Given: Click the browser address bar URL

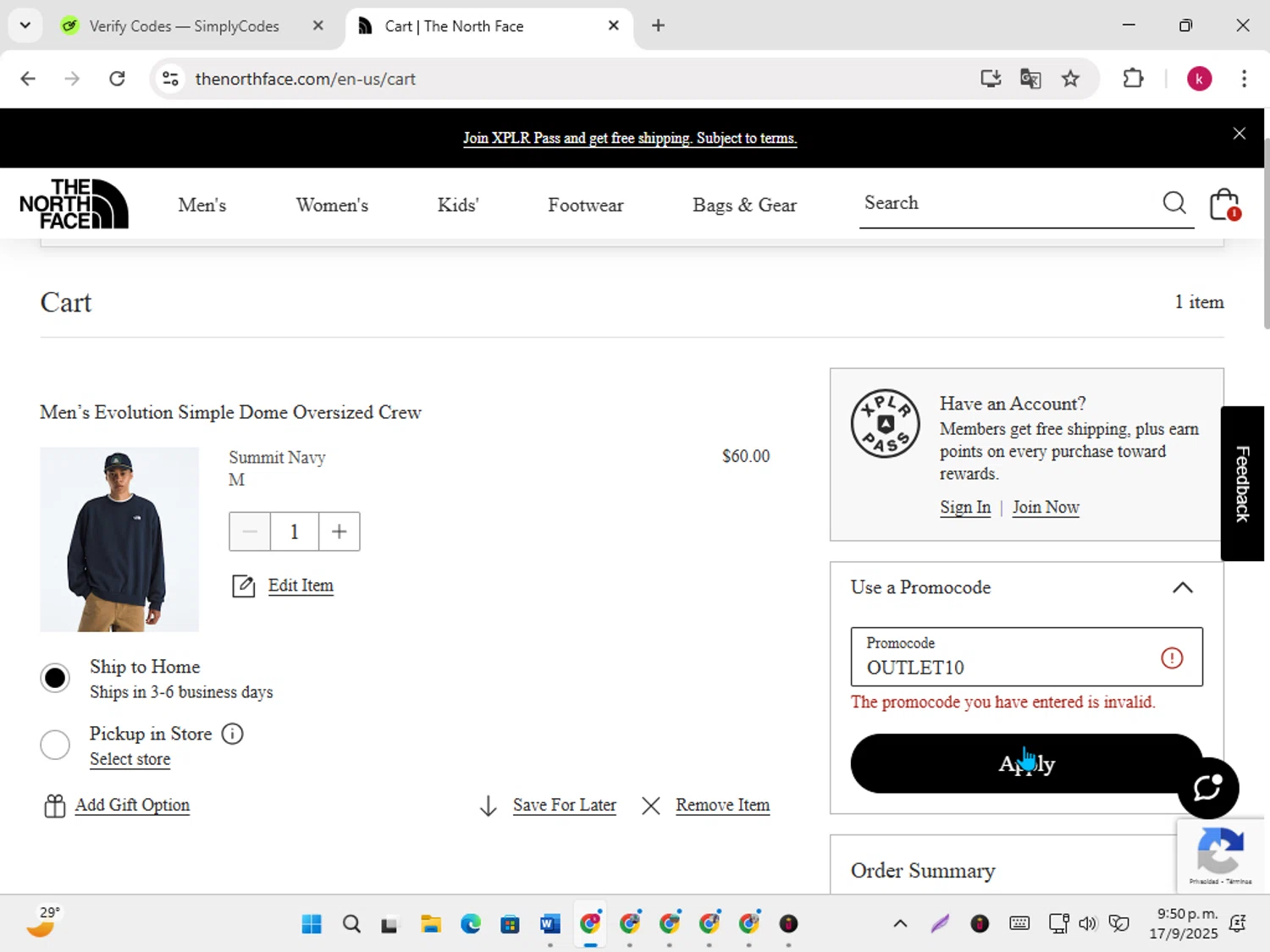Looking at the screenshot, I should coord(306,79).
